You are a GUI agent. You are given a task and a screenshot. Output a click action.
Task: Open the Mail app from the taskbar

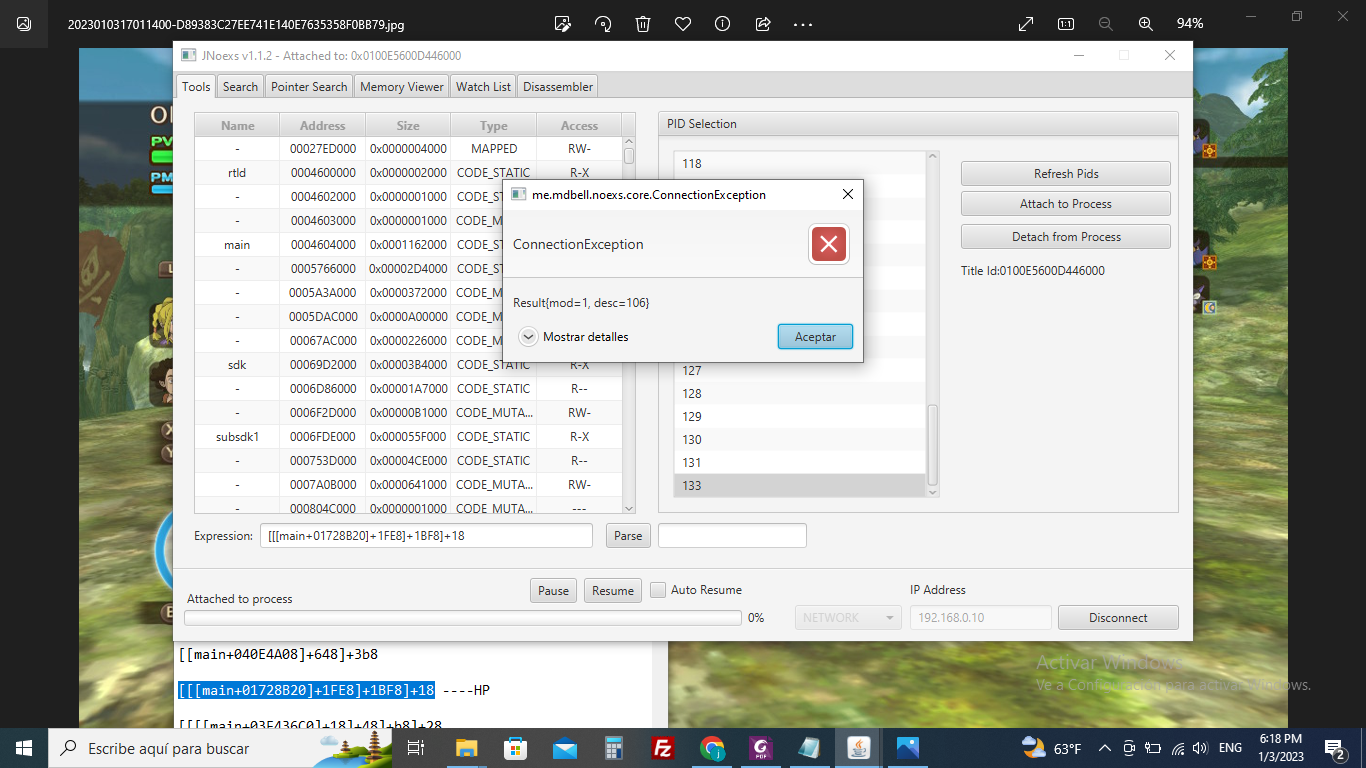(564, 748)
